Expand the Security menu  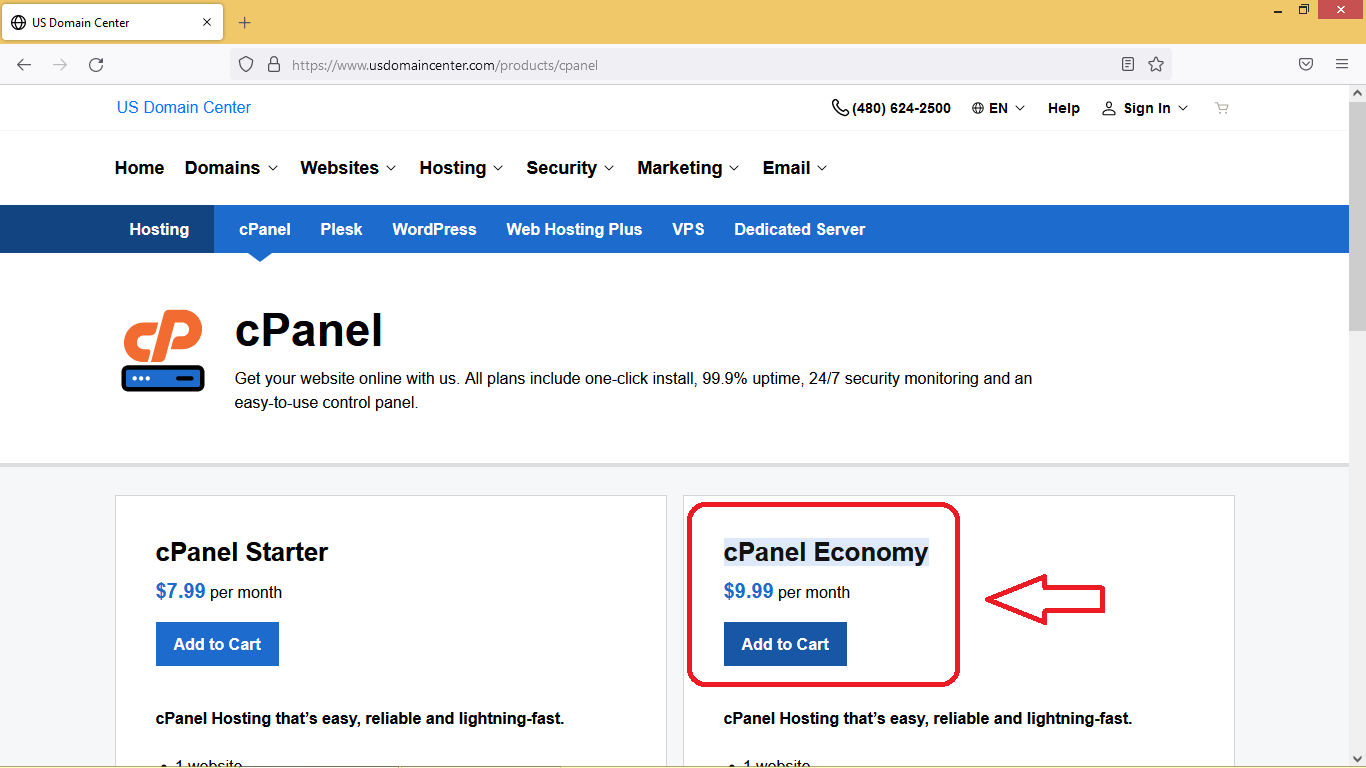(570, 168)
